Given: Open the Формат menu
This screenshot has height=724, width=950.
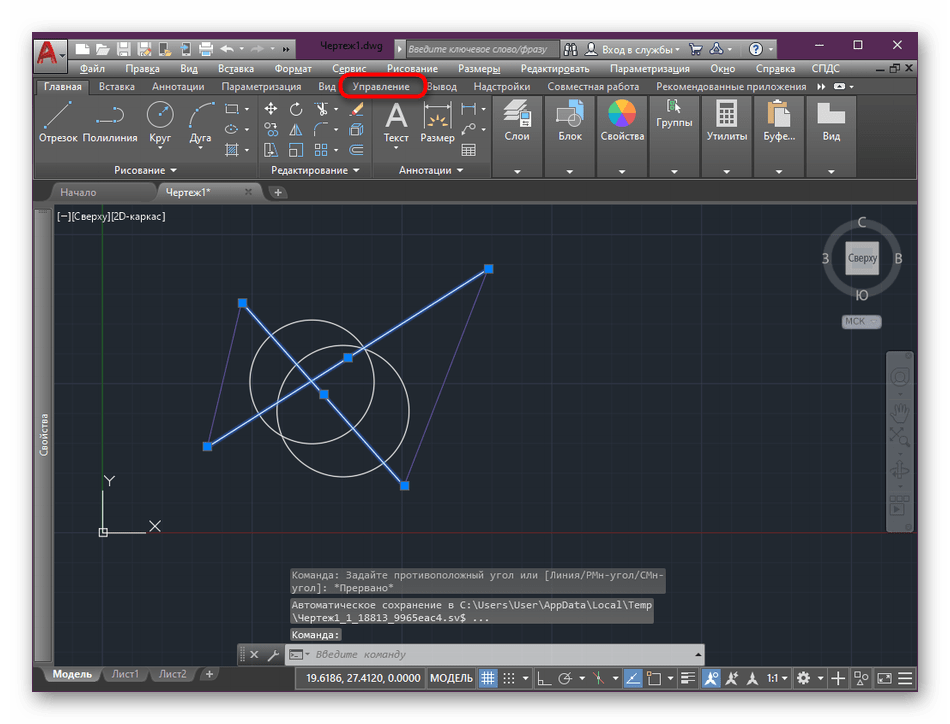Looking at the screenshot, I should [x=293, y=68].
